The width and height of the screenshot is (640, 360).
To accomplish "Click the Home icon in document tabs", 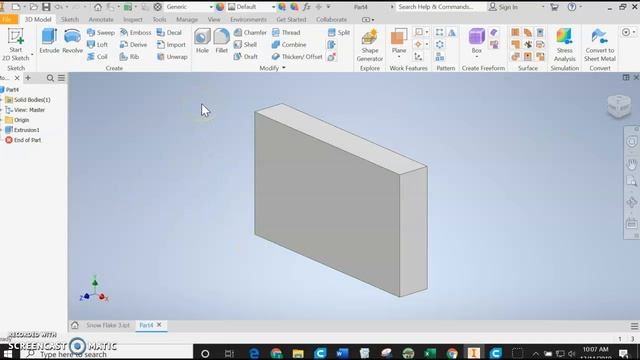I will tap(75, 325).
